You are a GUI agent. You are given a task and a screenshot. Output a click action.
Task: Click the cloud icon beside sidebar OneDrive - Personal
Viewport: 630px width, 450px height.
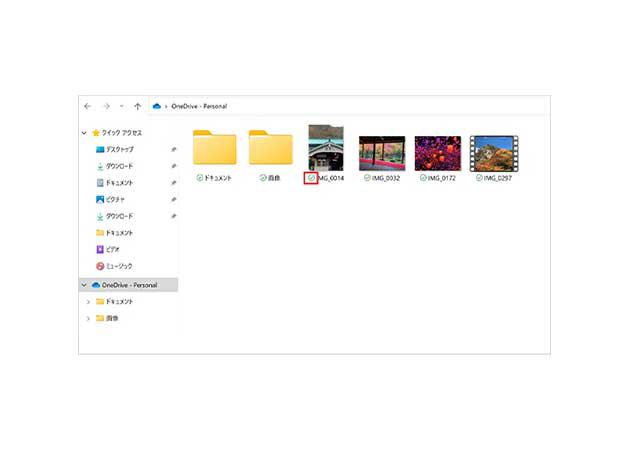point(96,285)
